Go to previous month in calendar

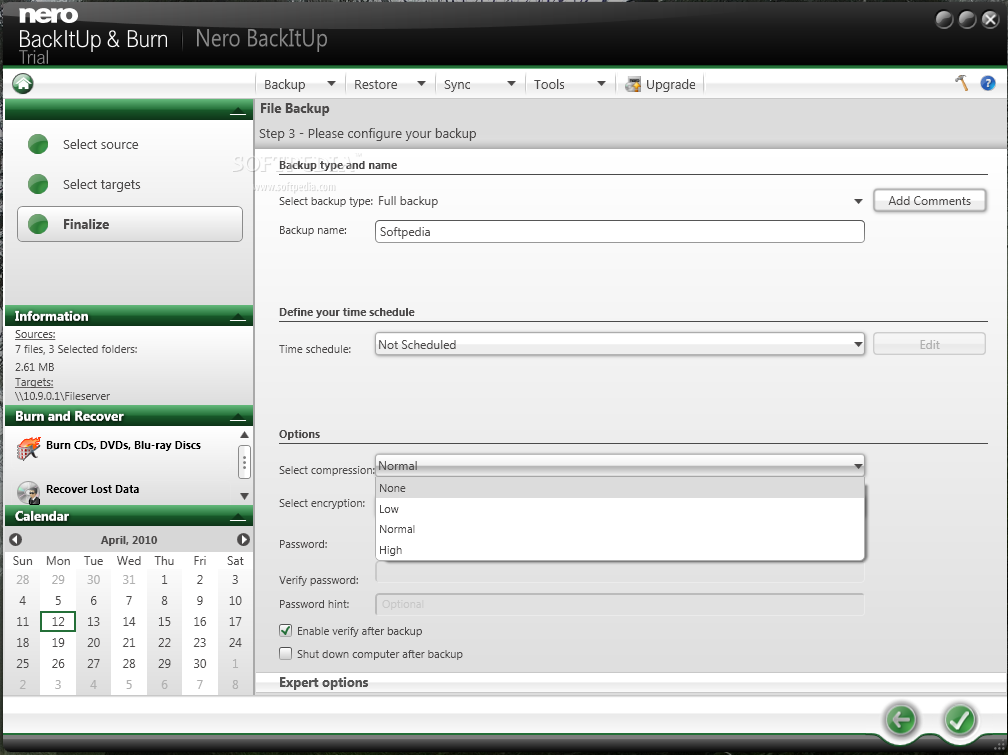pyautogui.click(x=15, y=540)
